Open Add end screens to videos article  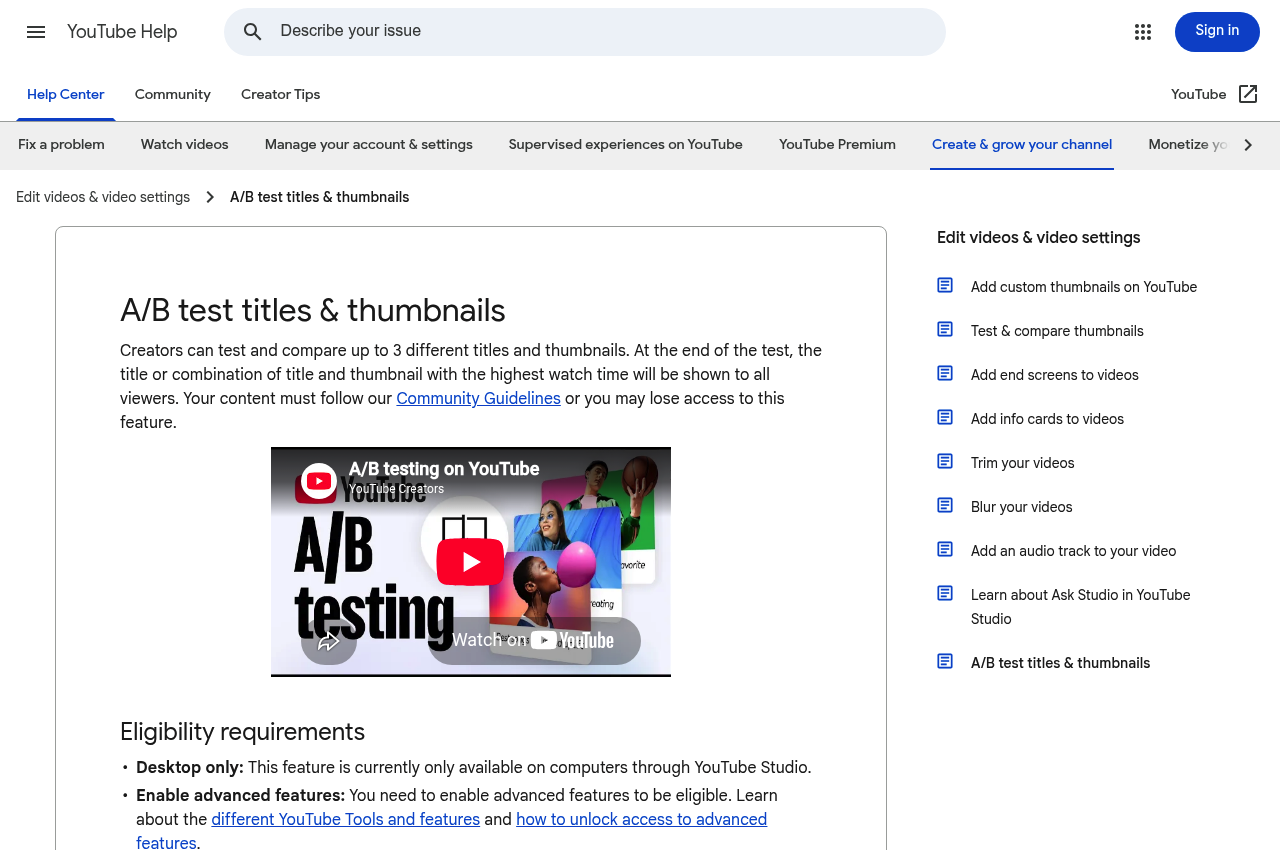click(1055, 375)
